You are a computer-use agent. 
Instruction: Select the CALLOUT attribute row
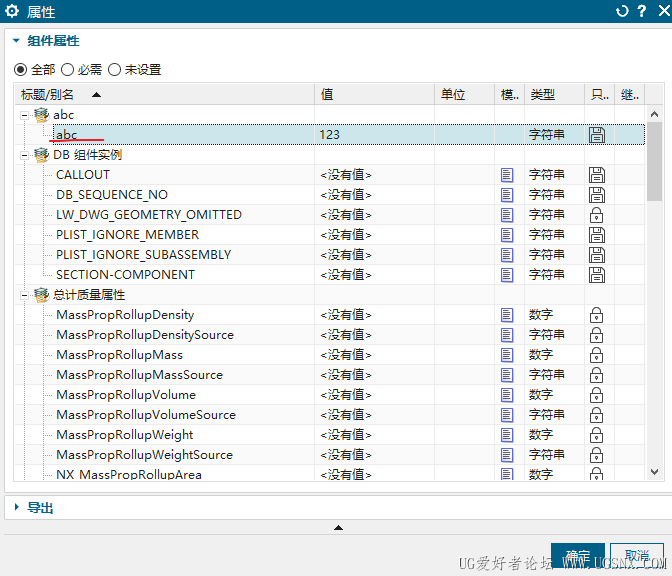pyautogui.click(x=330, y=175)
